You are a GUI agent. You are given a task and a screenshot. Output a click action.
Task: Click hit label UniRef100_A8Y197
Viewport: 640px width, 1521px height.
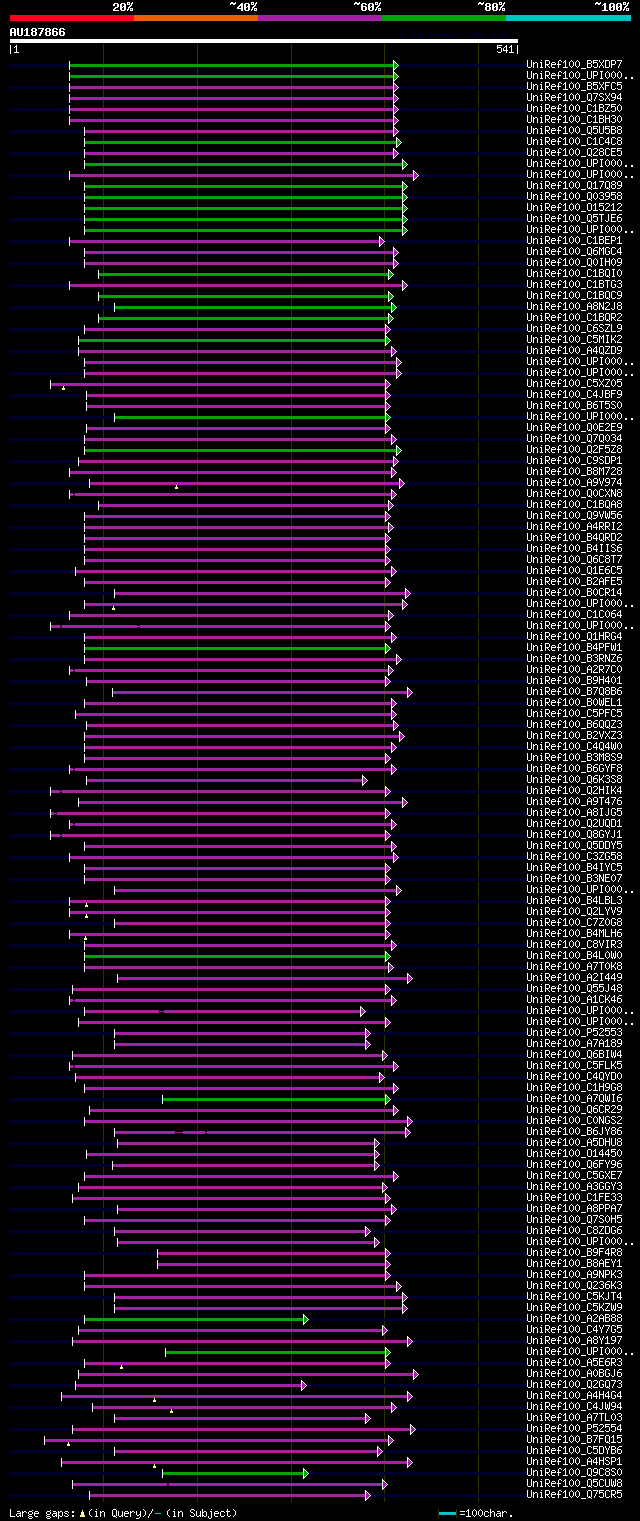click(x=574, y=1341)
